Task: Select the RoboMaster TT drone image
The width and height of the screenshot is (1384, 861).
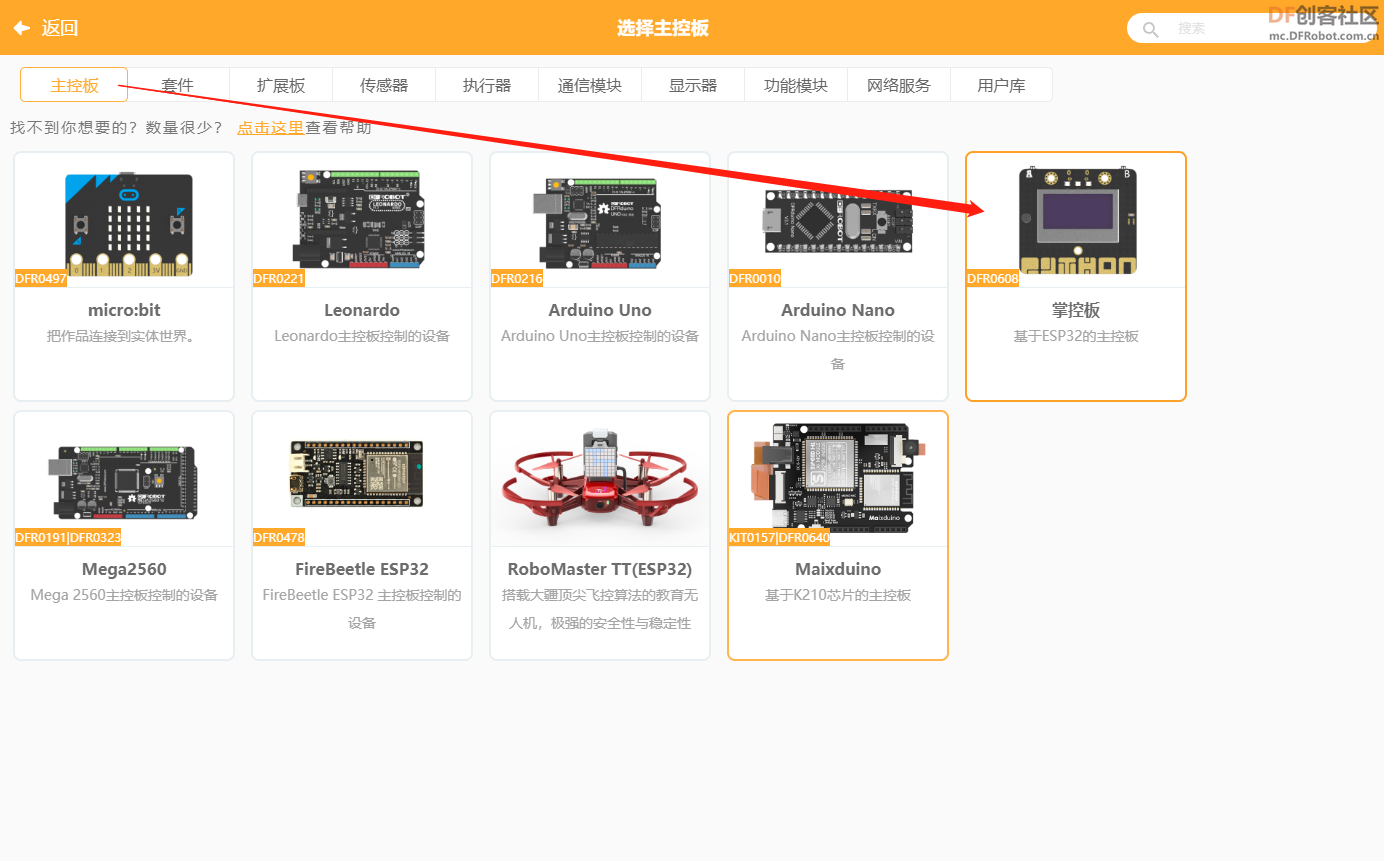Action: (600, 479)
